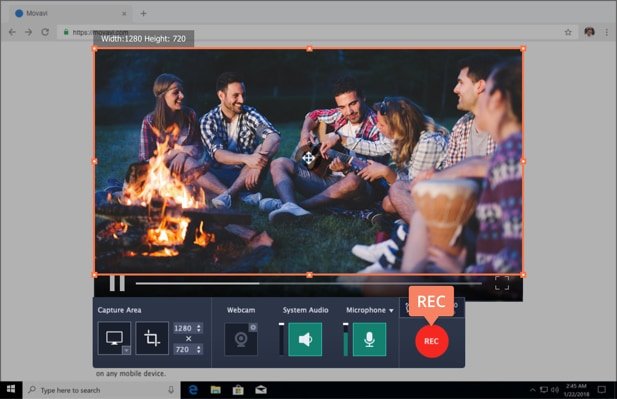The image size is (617, 399).
Task: Open Microsoft Store from taskbar
Action: (x=238, y=390)
